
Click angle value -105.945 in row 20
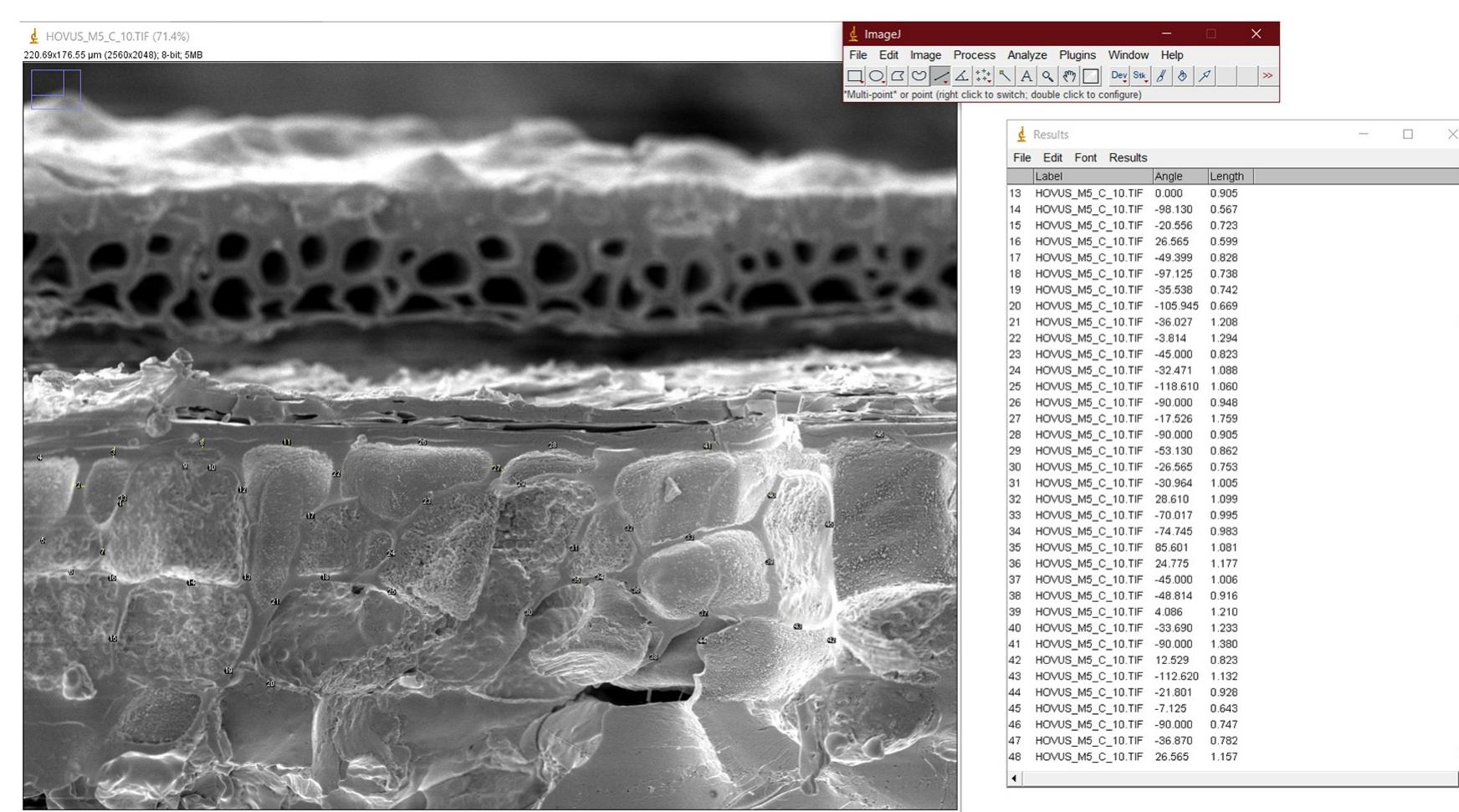click(x=1176, y=306)
